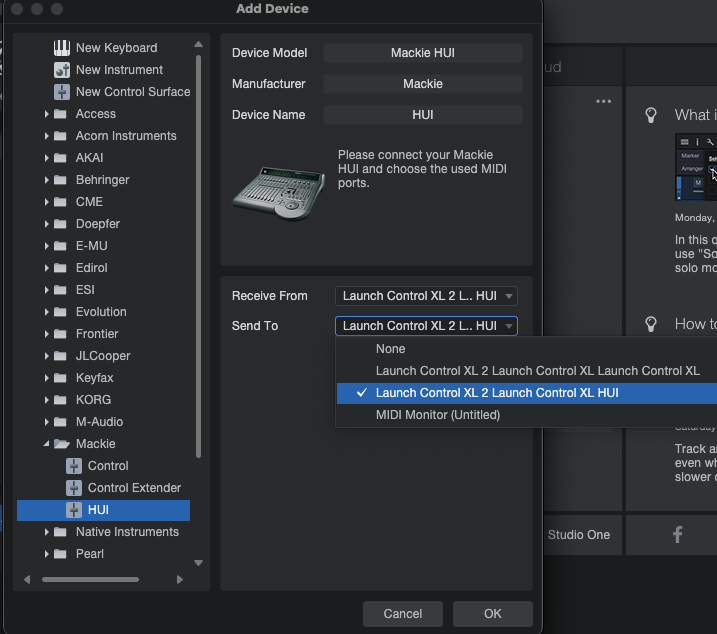Click the New Keyboard piano icon

pyautogui.click(x=62, y=48)
